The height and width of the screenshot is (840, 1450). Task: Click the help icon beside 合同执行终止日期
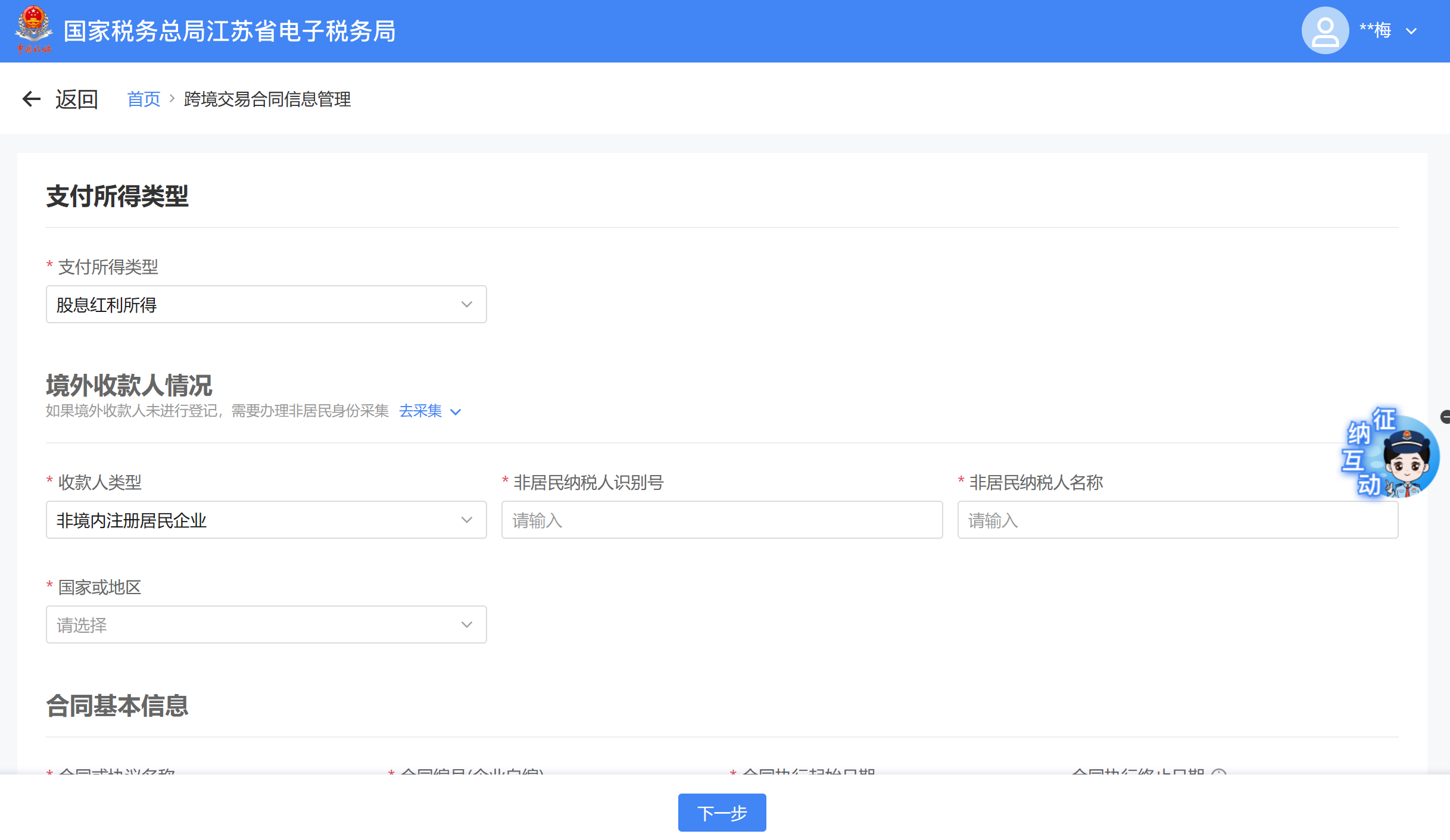tap(1218, 772)
